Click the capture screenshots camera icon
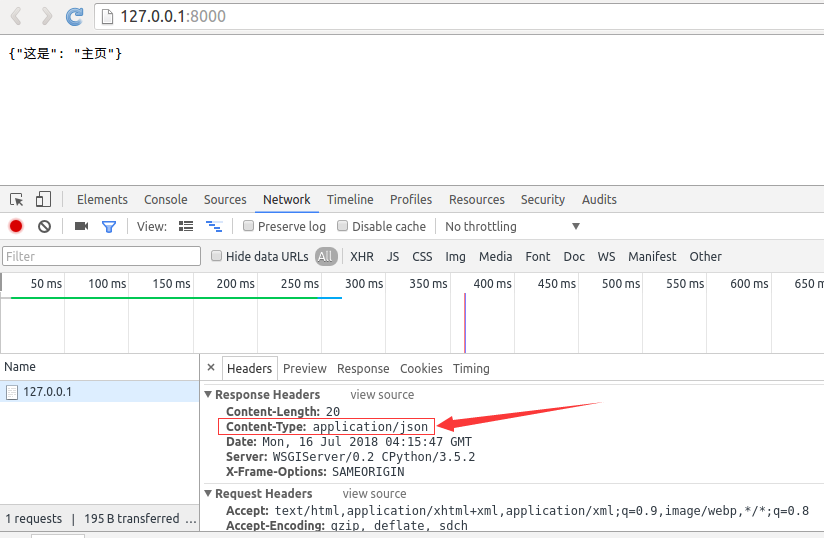This screenshot has height=538, width=824. point(81,226)
